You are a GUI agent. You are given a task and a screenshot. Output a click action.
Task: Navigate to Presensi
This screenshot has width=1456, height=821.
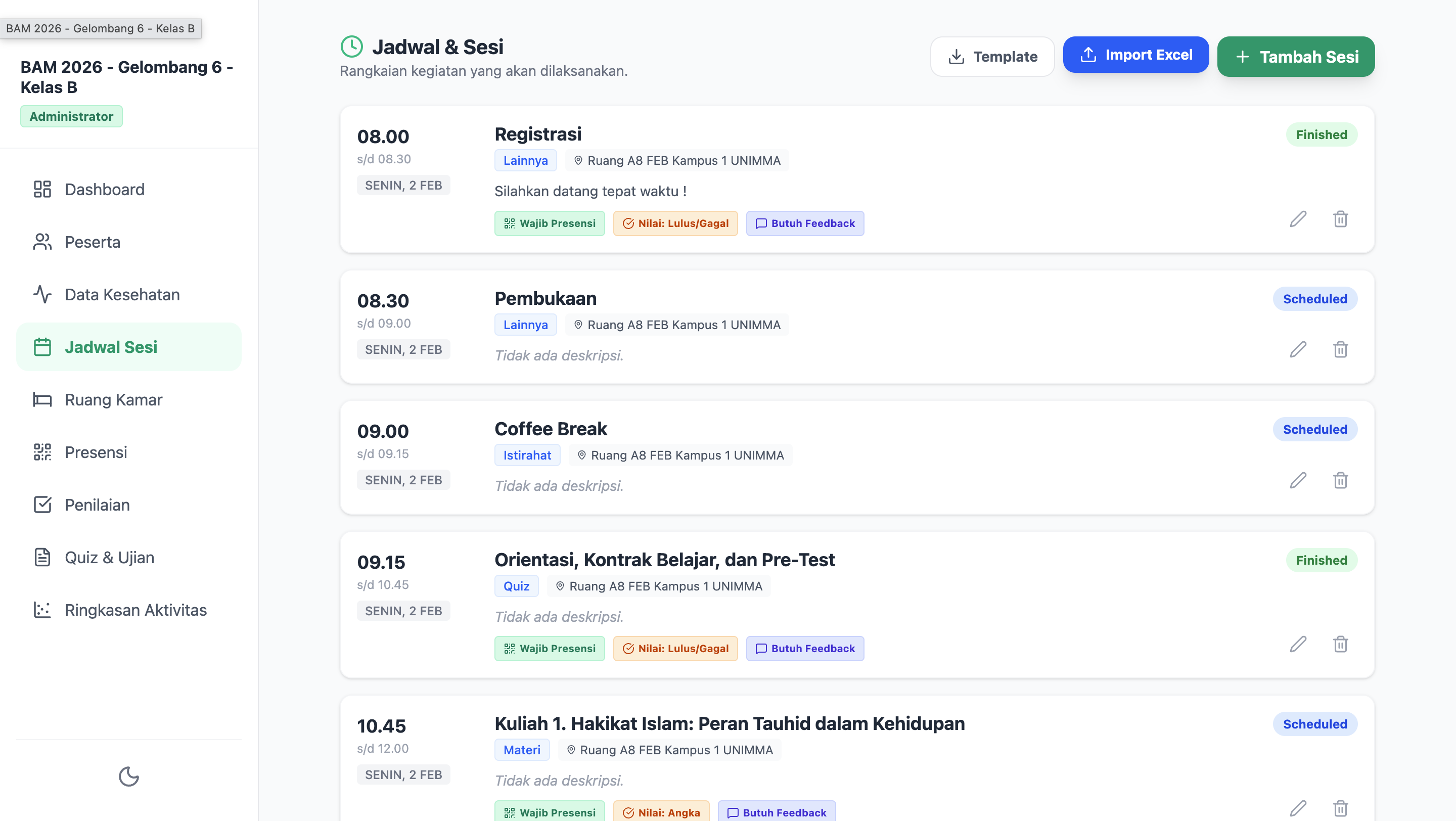(x=129, y=452)
